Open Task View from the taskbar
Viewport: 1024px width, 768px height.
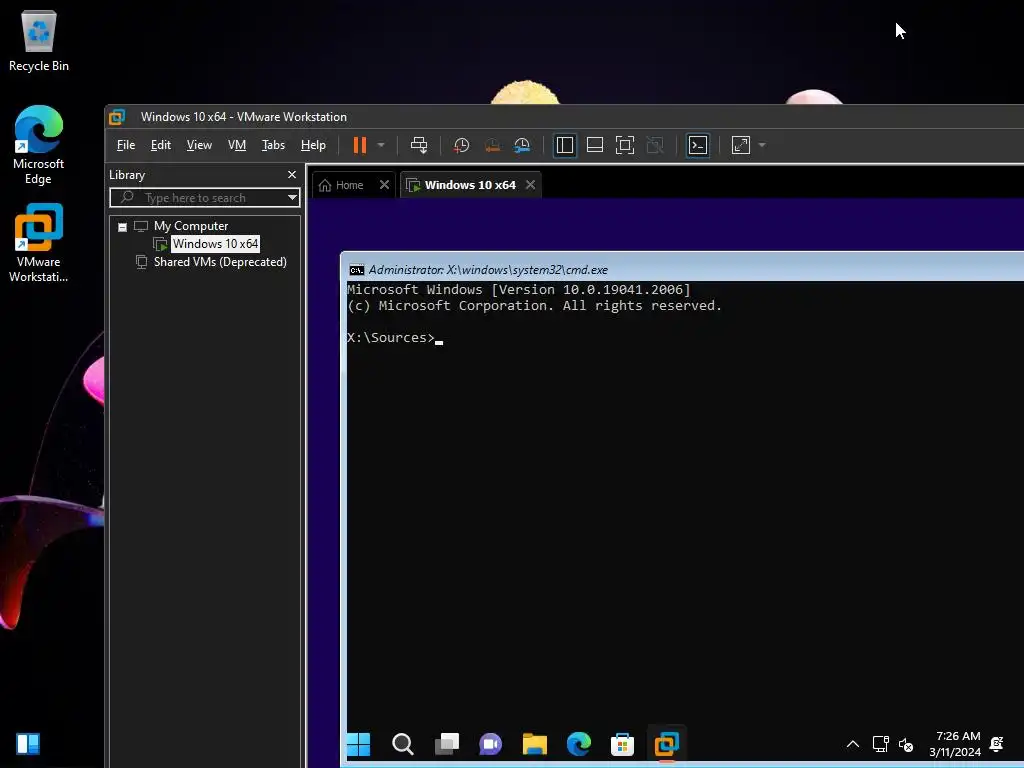447,744
